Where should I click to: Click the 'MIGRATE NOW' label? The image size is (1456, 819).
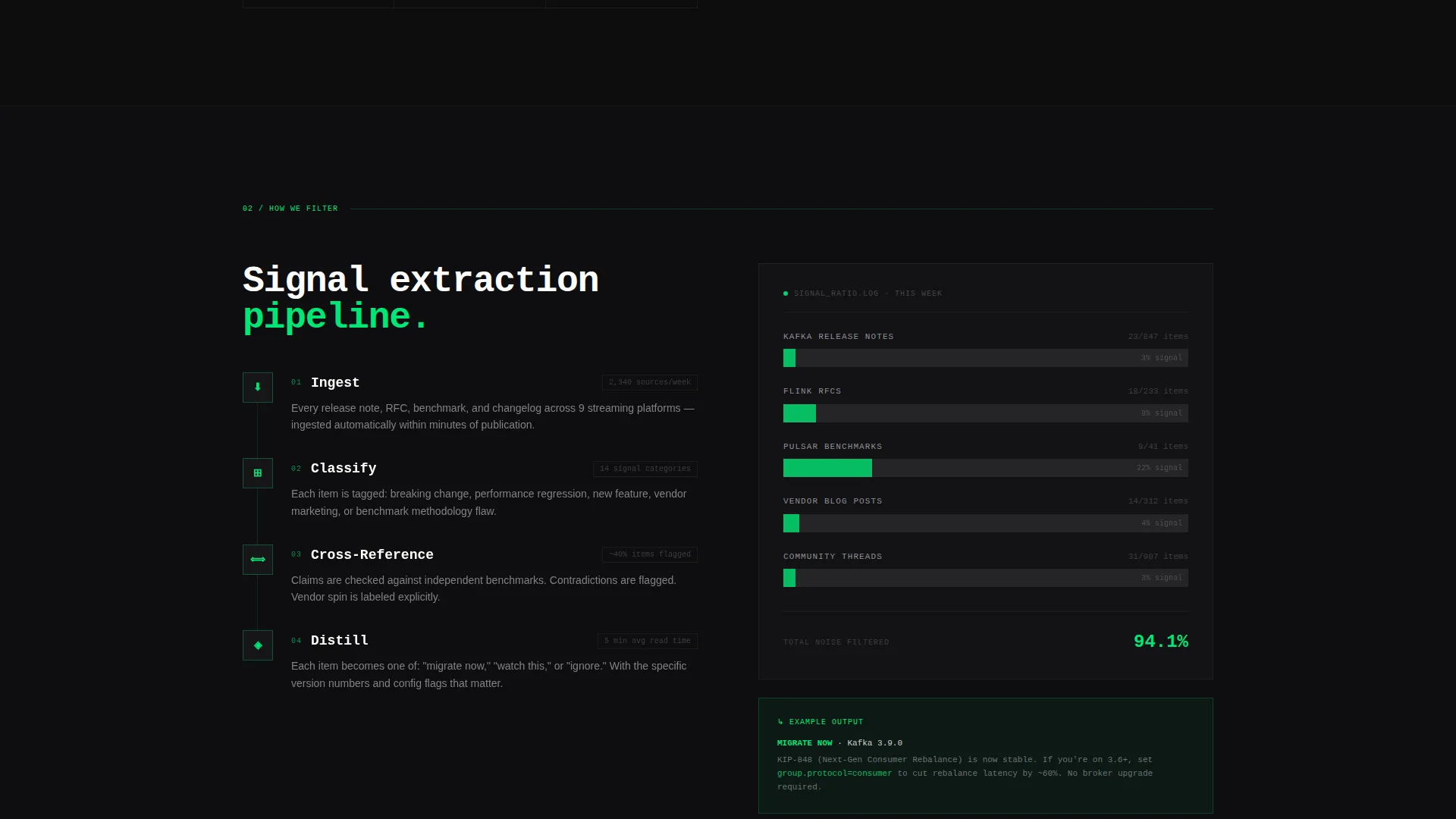click(805, 743)
